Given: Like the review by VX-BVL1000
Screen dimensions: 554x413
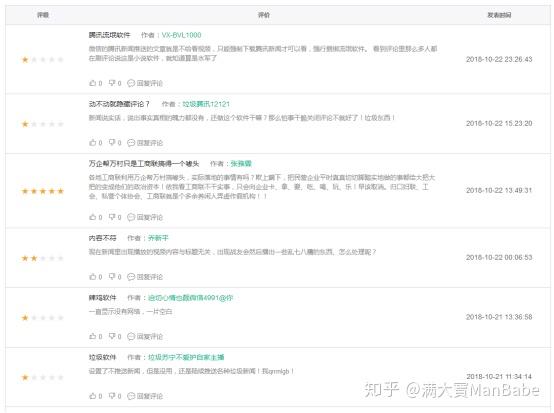Looking at the screenshot, I should click(96, 83).
